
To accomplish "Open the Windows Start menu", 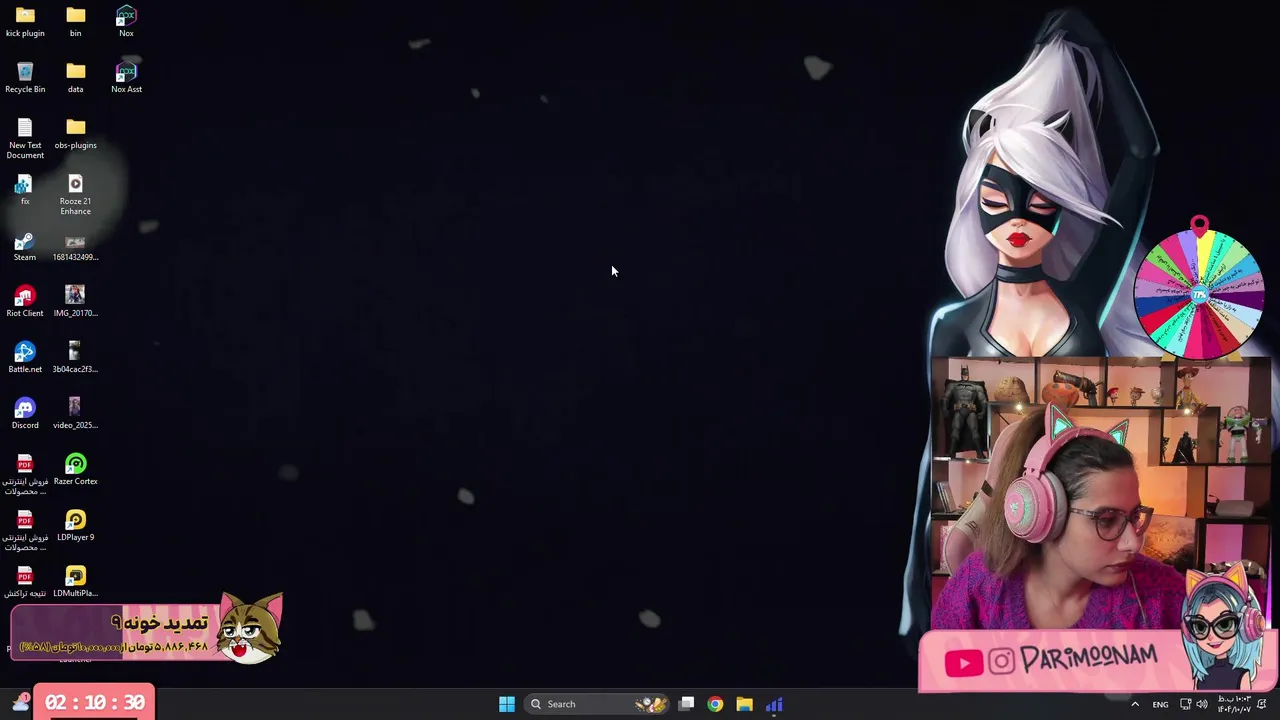I will click(x=507, y=704).
